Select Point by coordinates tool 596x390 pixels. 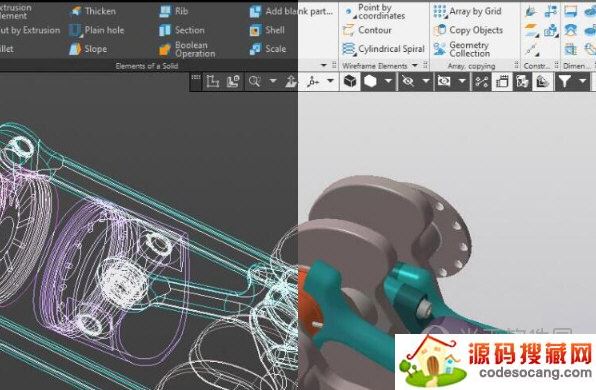(374, 11)
